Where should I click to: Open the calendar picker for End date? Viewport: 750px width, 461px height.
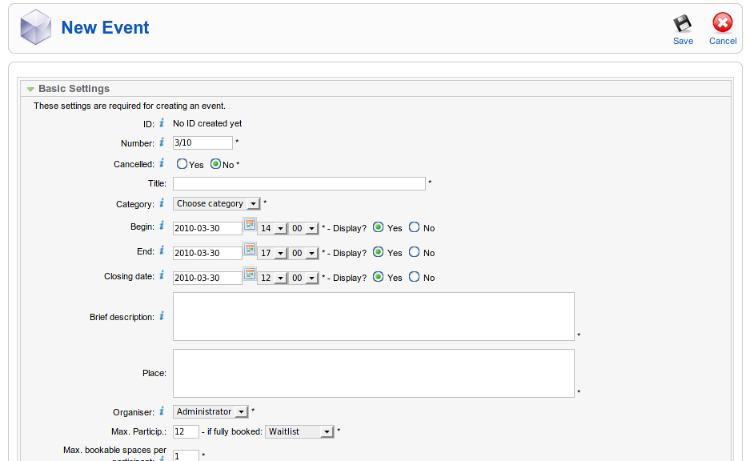click(x=250, y=250)
